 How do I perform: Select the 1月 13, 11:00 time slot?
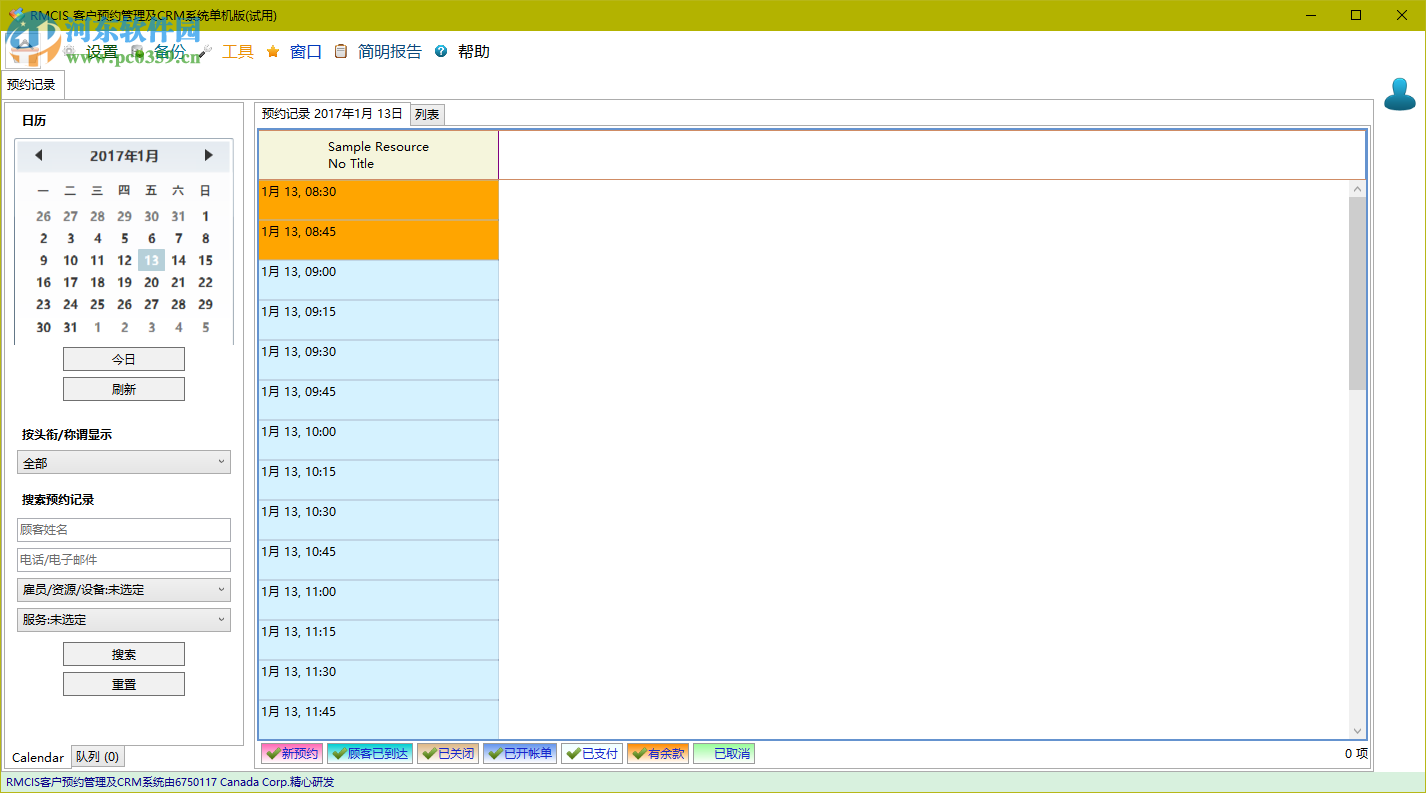point(378,600)
